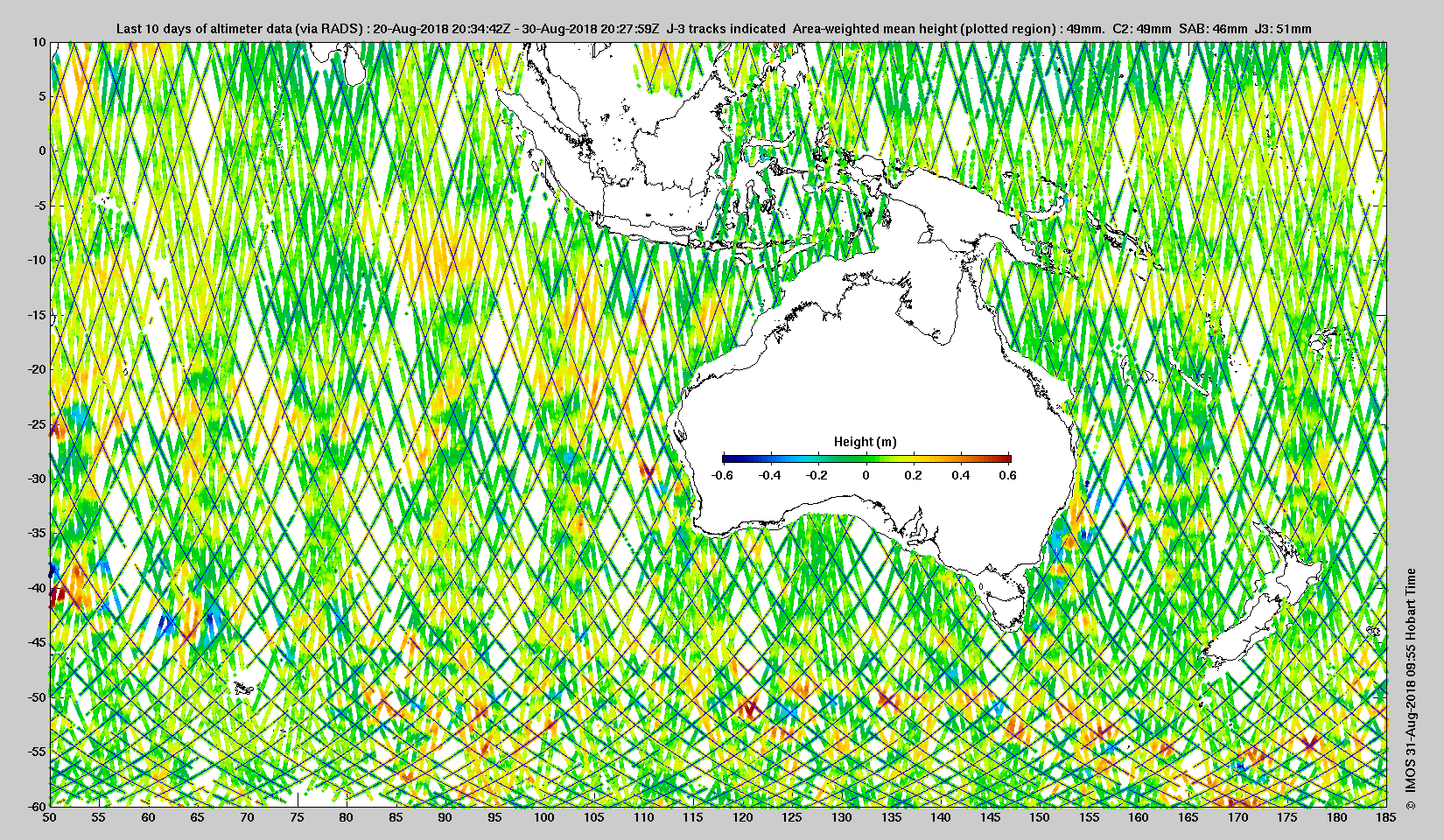1444x840 pixels.
Task: Click latitude axis label "-25"
Action: point(36,424)
